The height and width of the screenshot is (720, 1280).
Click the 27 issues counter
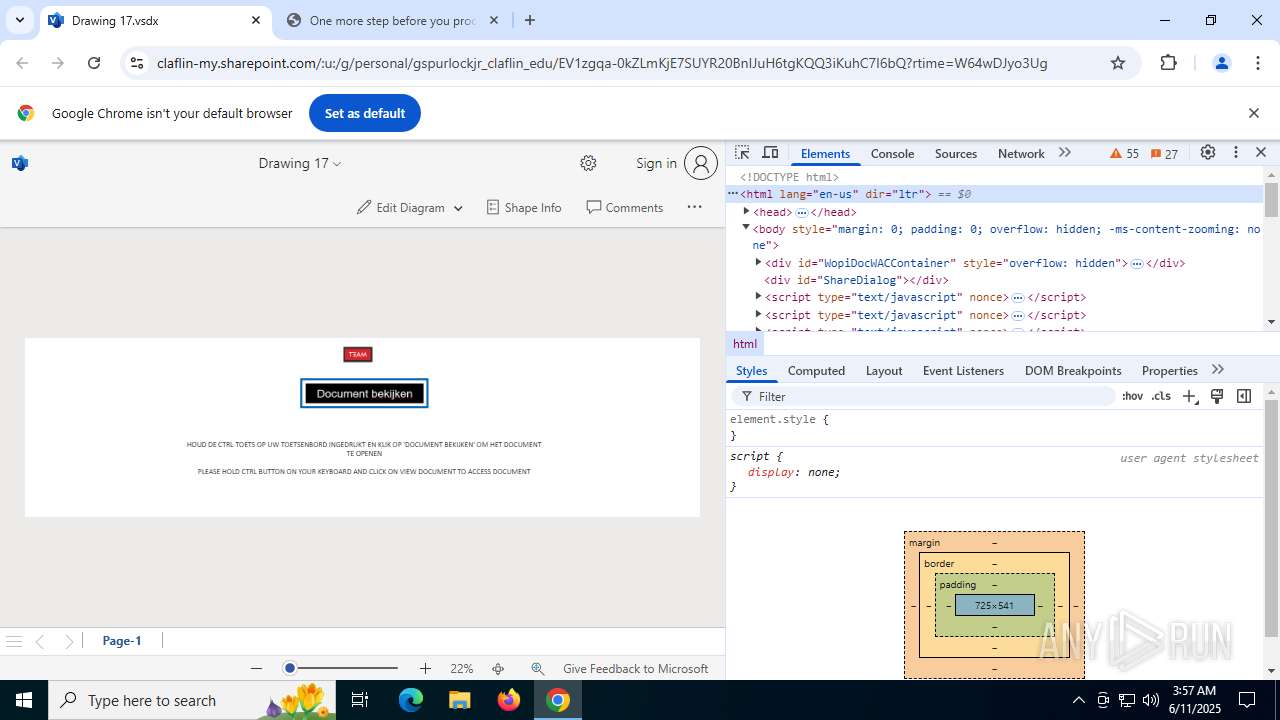click(x=1165, y=153)
